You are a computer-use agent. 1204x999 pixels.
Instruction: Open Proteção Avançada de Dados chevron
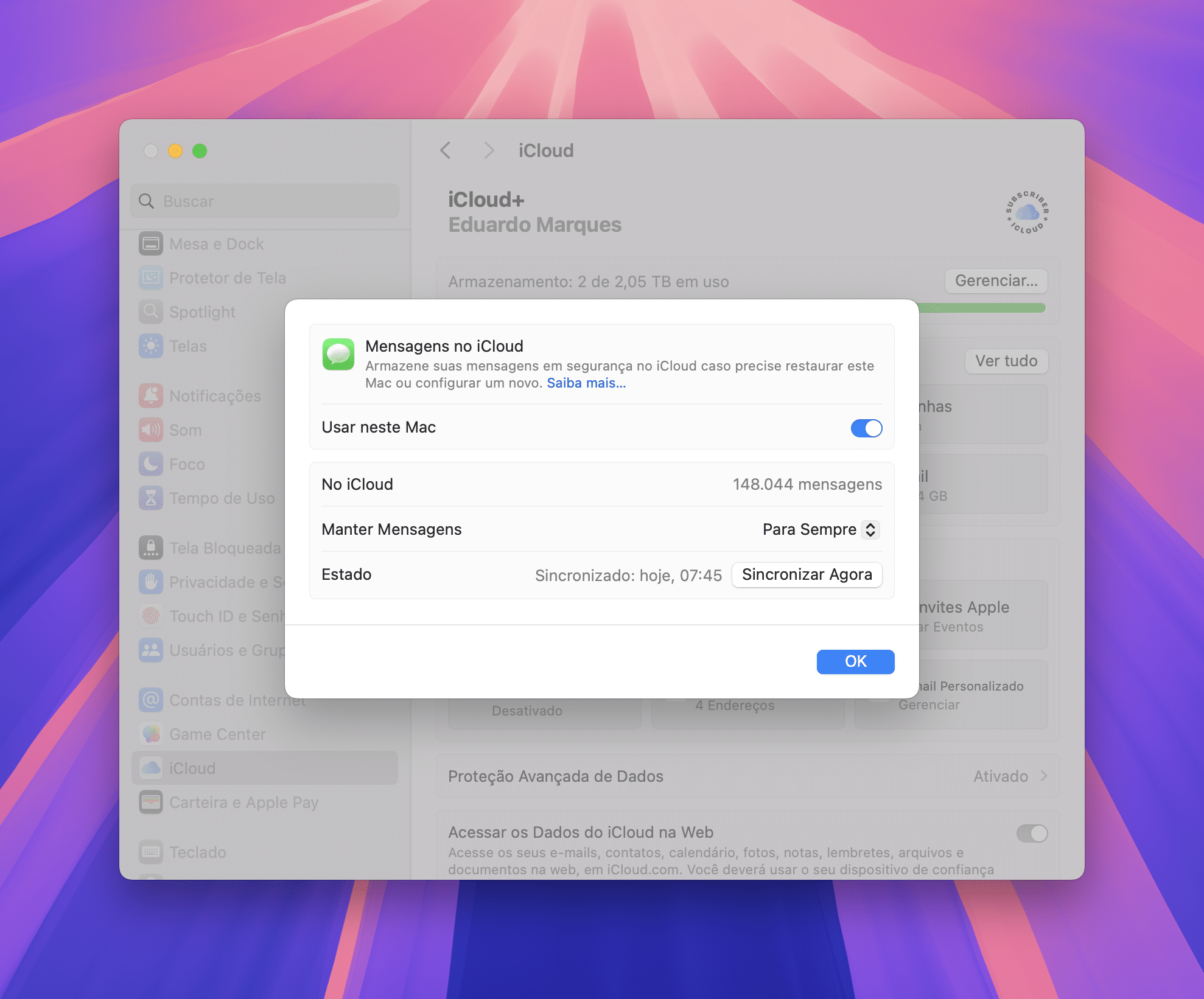[x=1044, y=776]
